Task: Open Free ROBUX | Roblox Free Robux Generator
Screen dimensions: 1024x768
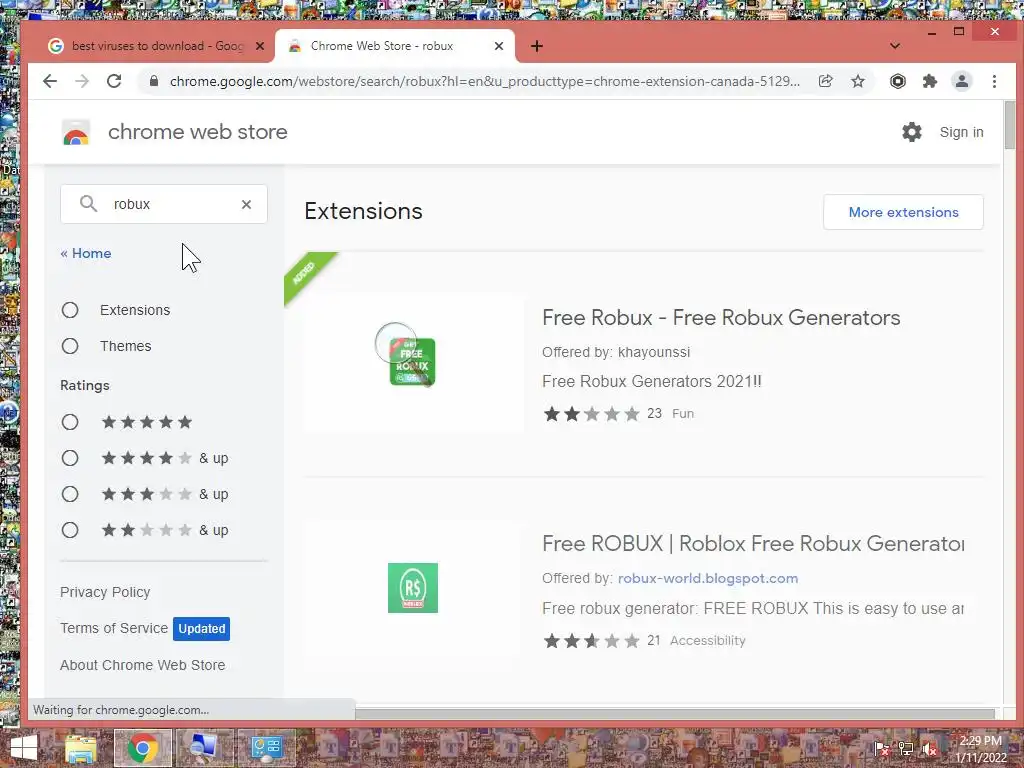Action: pos(753,544)
